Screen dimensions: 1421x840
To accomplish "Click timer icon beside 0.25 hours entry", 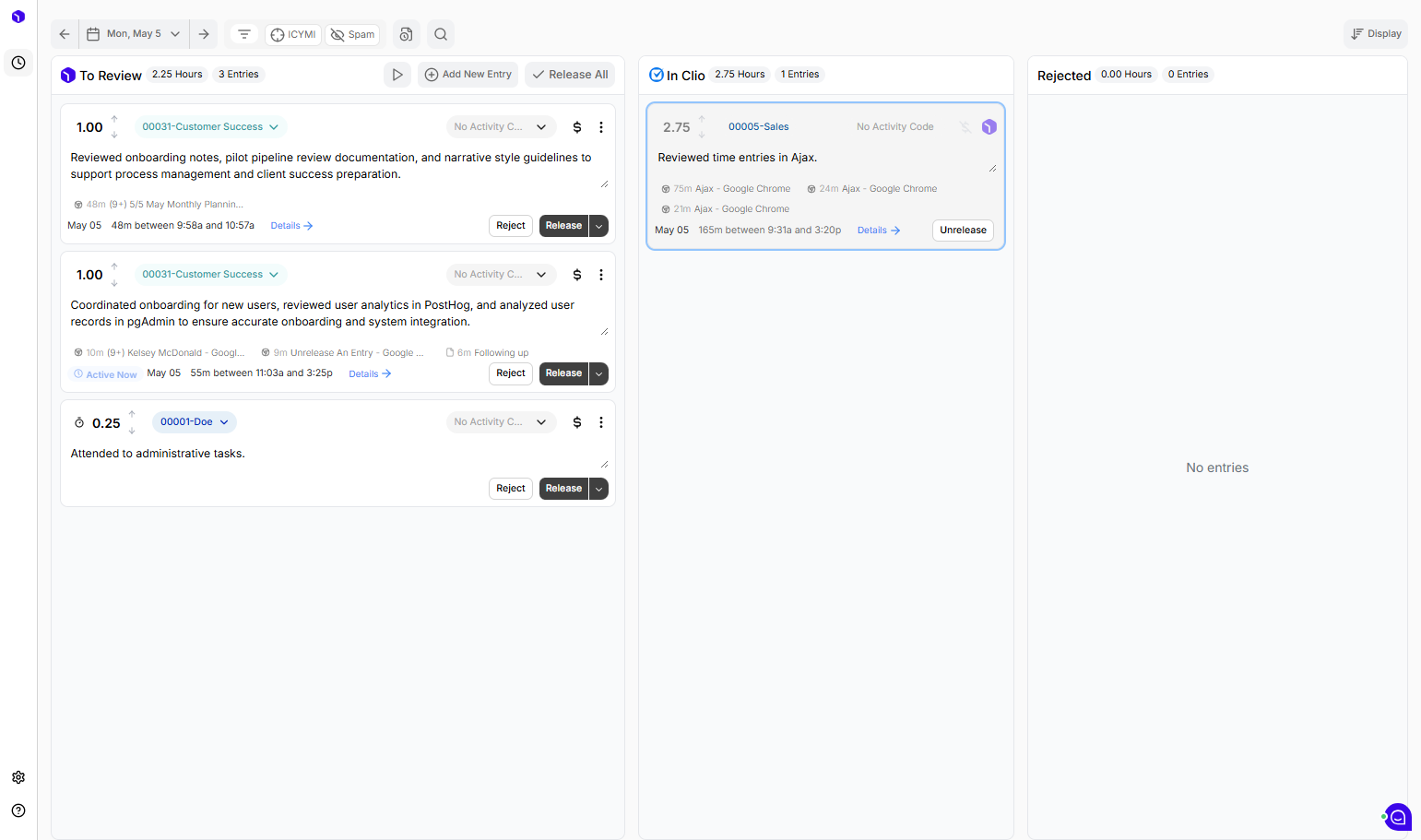I will [79, 422].
